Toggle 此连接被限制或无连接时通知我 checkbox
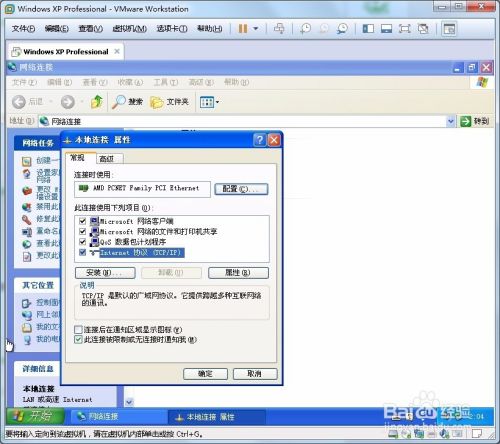The height and width of the screenshot is (444, 500). (x=78, y=340)
